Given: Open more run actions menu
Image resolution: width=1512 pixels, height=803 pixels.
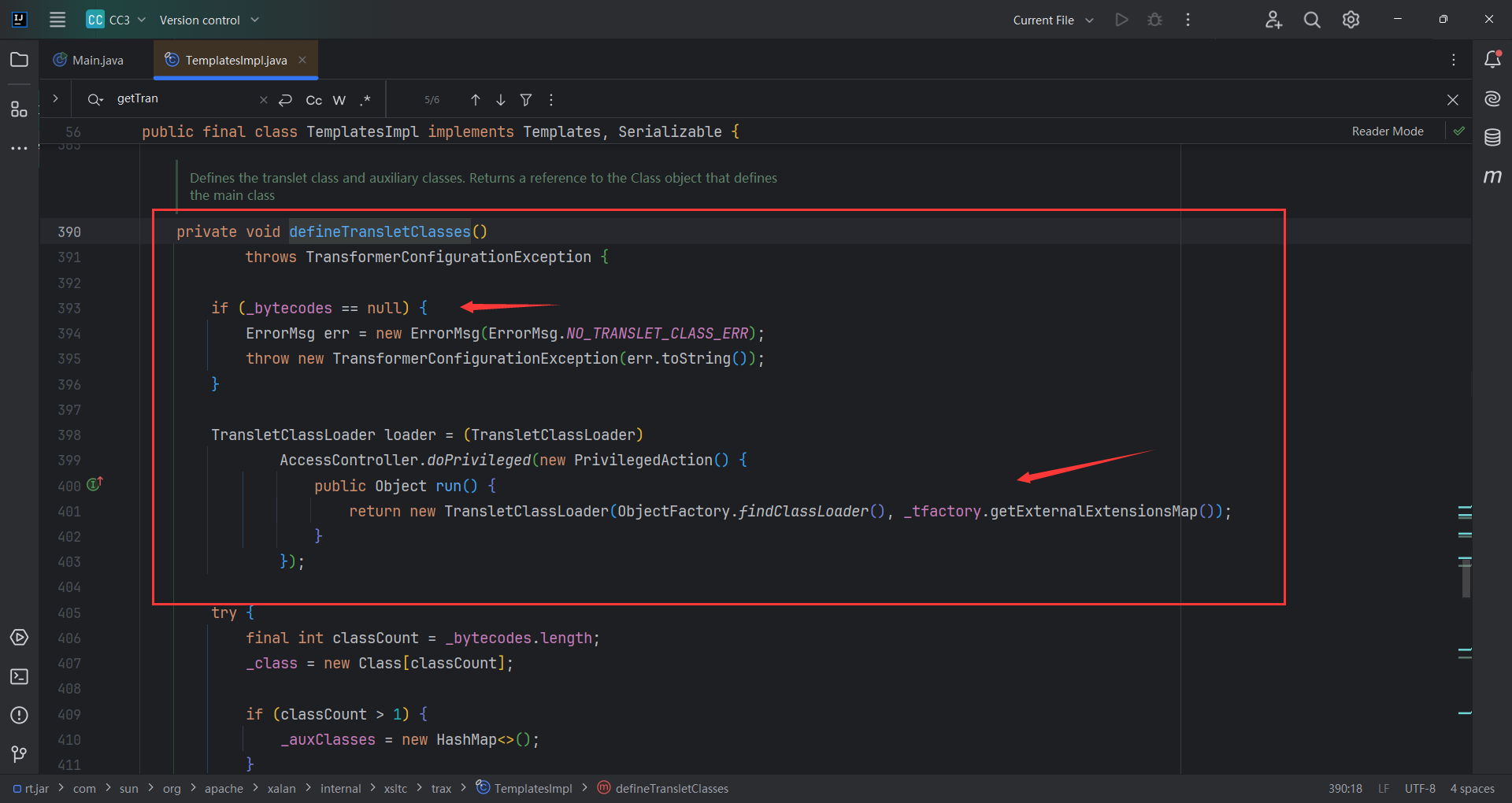Looking at the screenshot, I should point(1188,20).
